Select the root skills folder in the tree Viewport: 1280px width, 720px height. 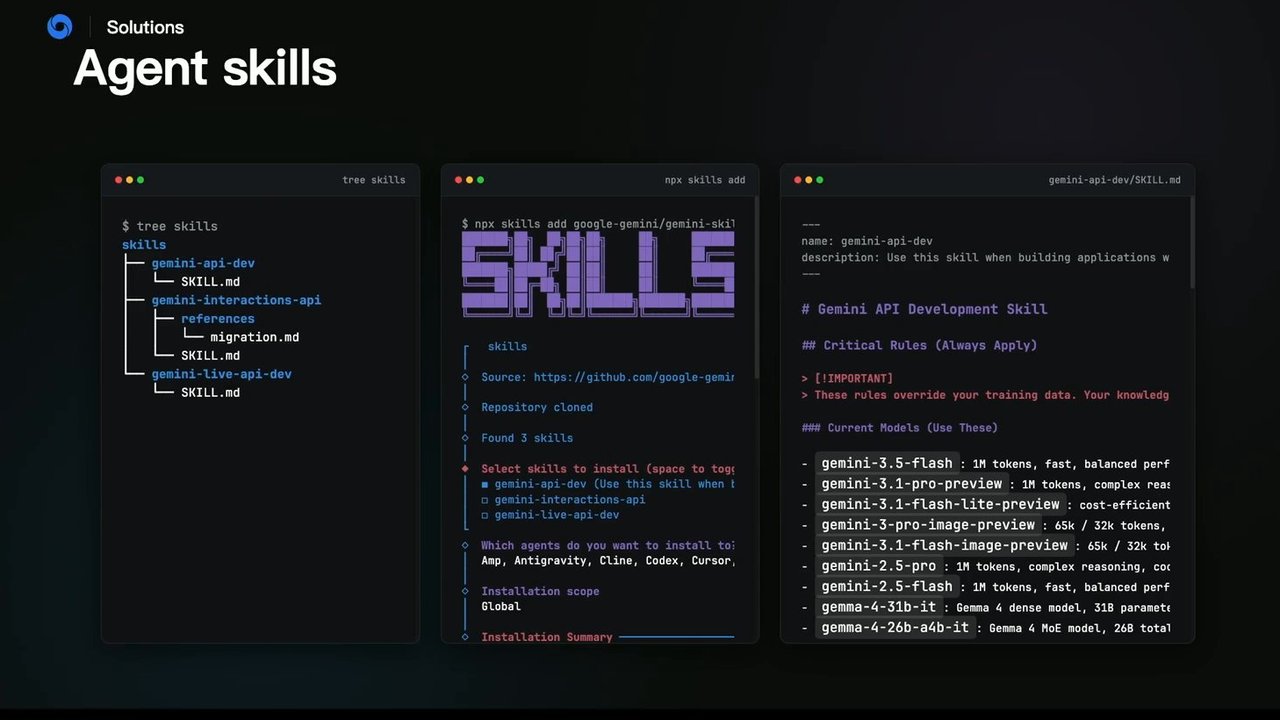tap(144, 245)
